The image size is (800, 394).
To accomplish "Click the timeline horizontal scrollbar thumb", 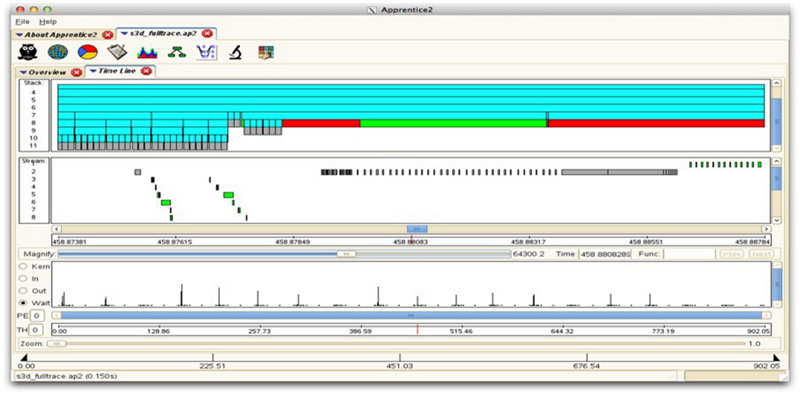I will 417,229.
